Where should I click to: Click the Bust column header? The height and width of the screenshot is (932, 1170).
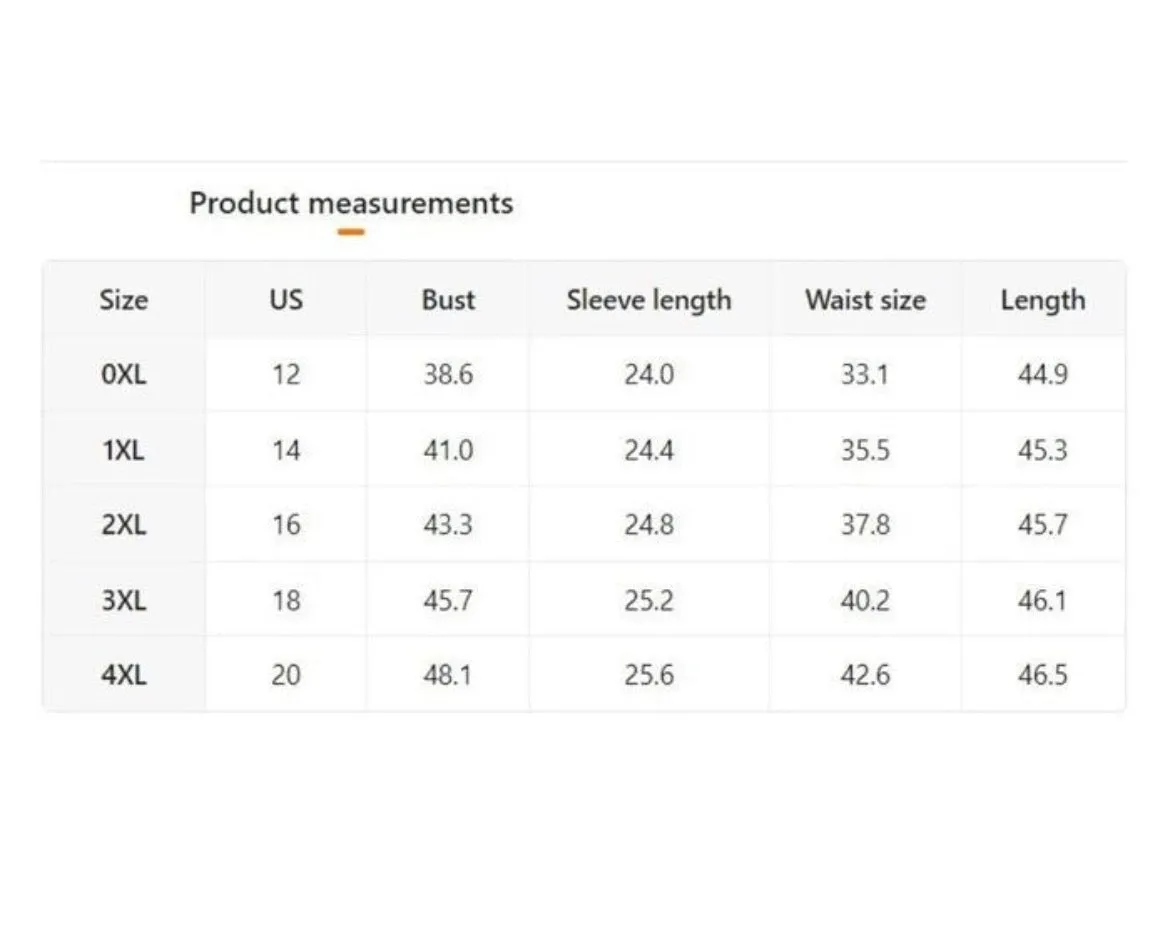[x=448, y=300]
